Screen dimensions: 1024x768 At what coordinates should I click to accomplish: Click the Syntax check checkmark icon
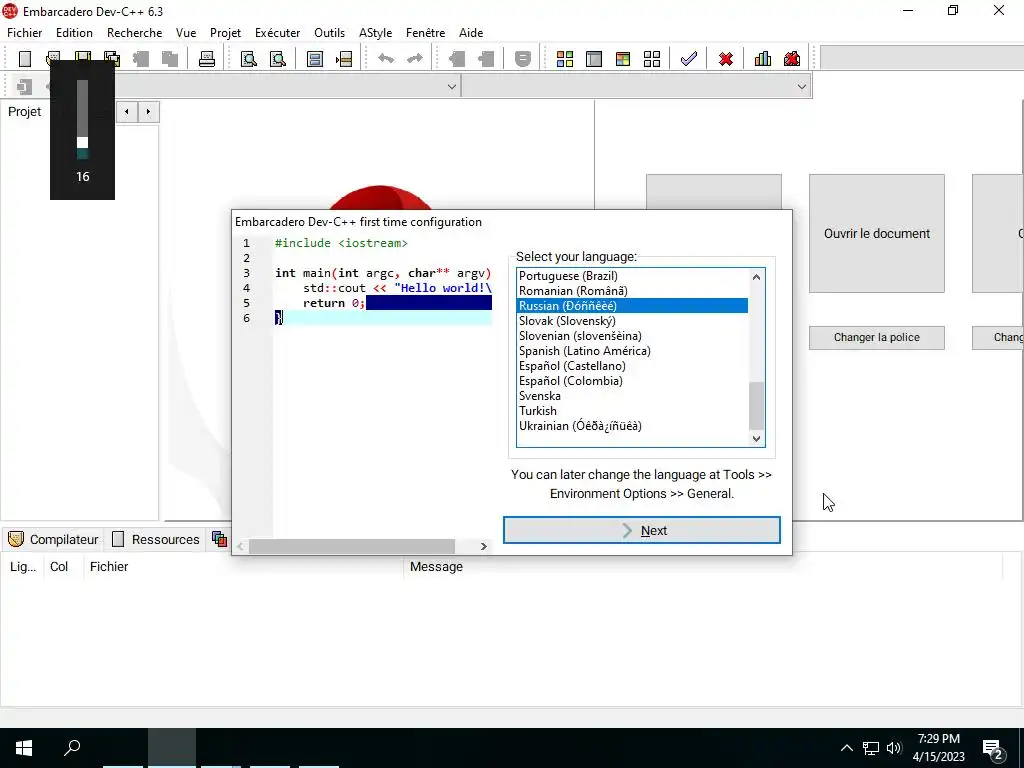[x=688, y=59]
